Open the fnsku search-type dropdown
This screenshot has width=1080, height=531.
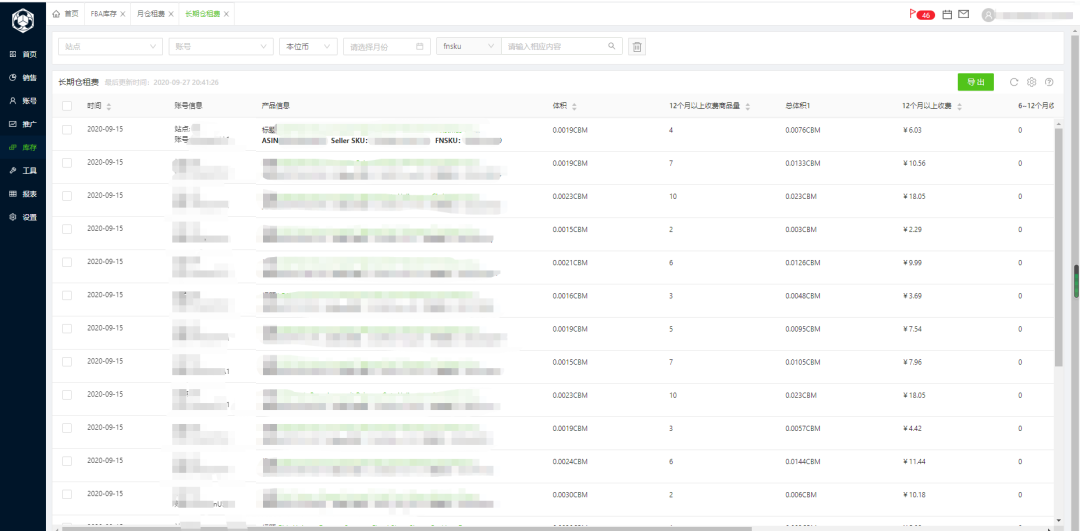click(x=468, y=47)
